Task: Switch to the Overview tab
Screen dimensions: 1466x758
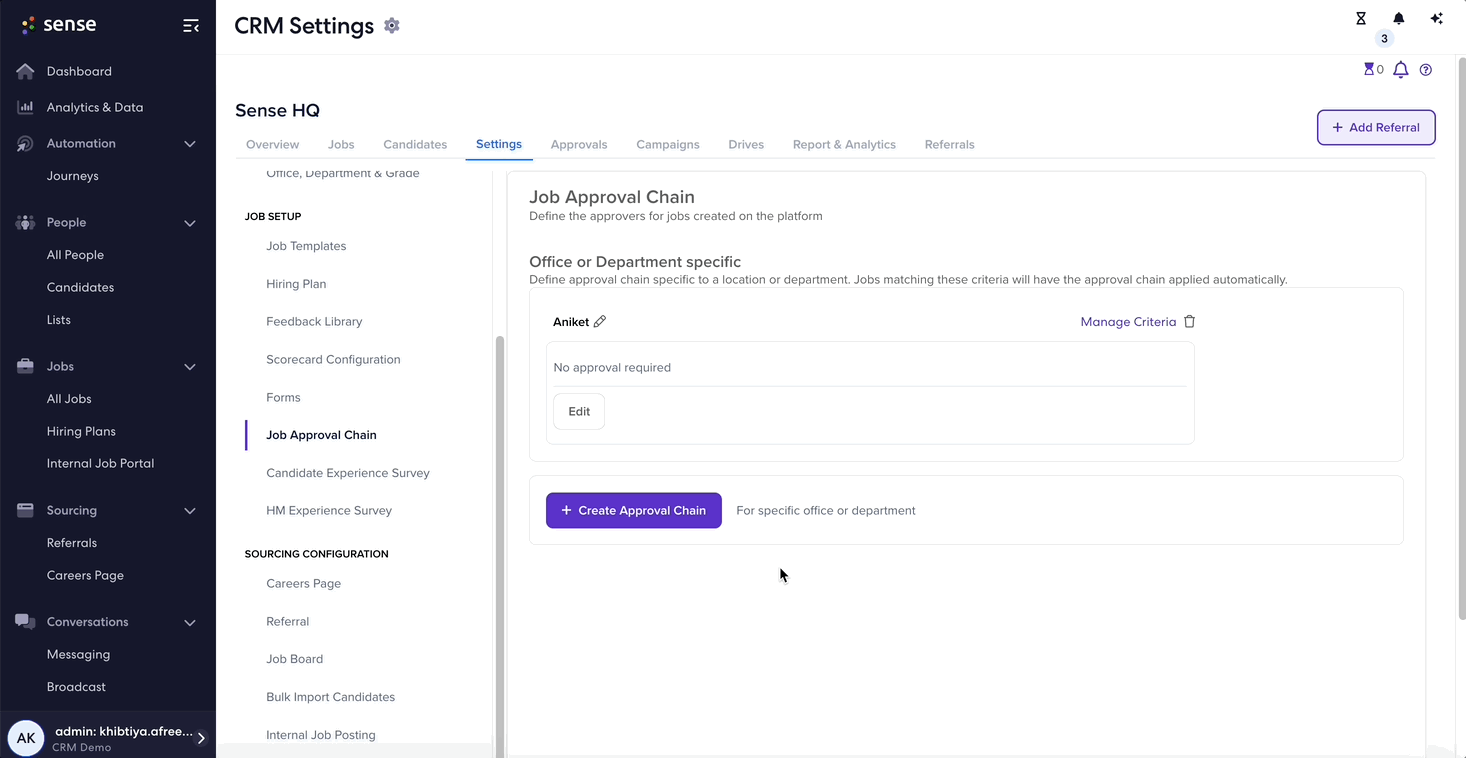Action: (x=273, y=144)
